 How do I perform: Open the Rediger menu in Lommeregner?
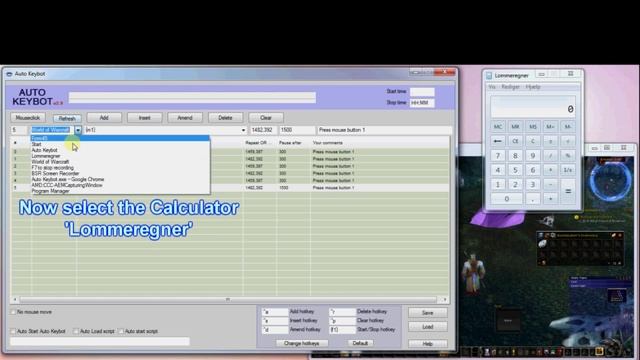coord(511,87)
